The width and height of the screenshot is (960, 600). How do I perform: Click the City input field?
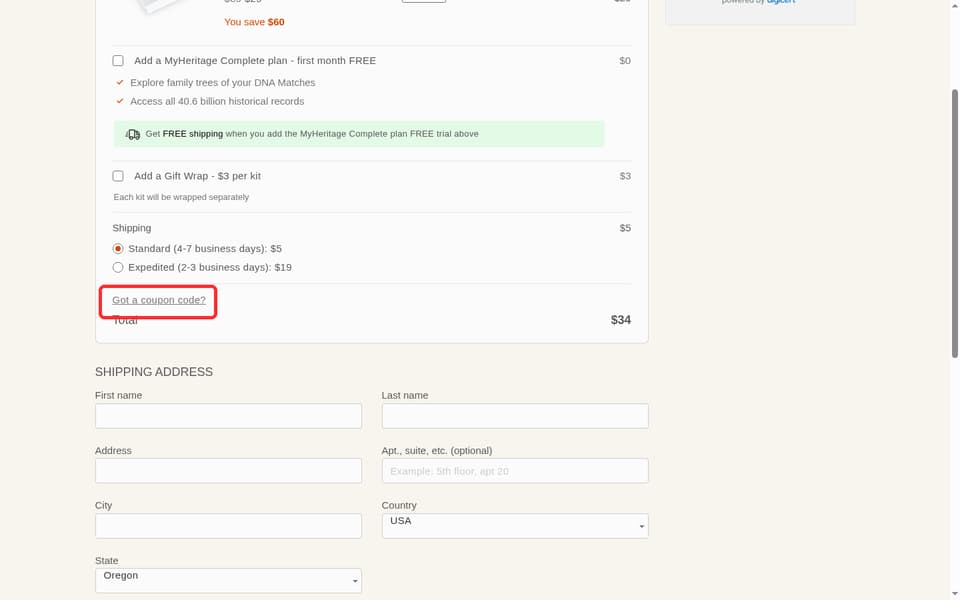[228, 526]
